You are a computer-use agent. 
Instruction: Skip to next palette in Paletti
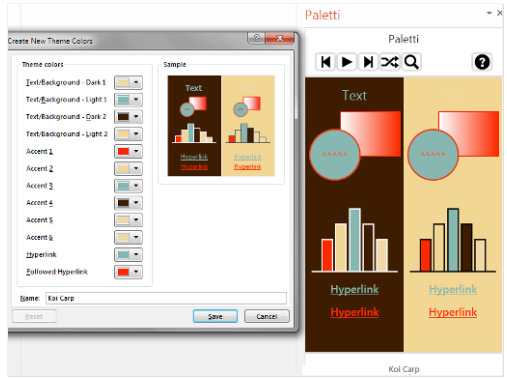pyautogui.click(x=368, y=62)
